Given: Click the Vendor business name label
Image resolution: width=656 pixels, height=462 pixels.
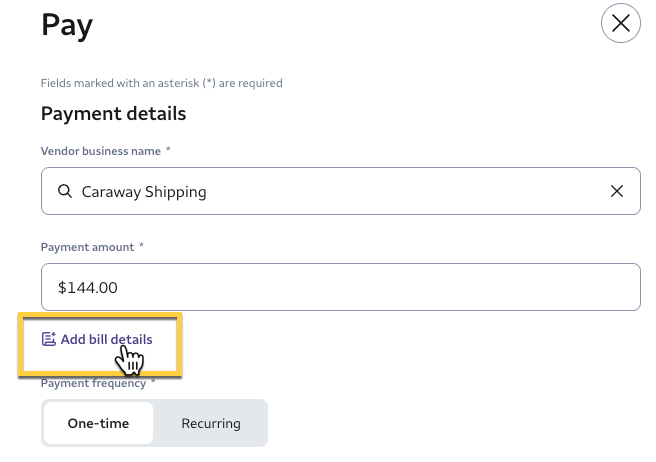Looking at the screenshot, I should pyautogui.click(x=100, y=150).
